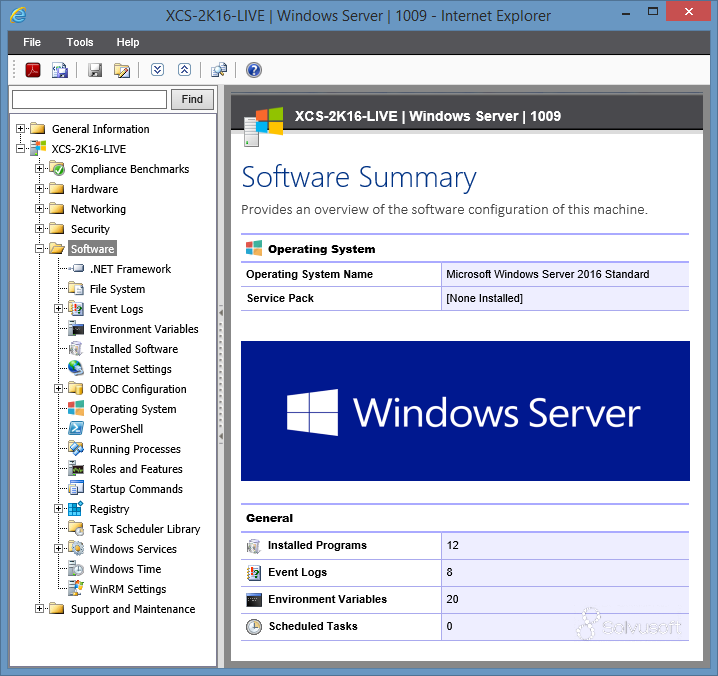This screenshot has height=676, width=718.
Task: Expand the Hardware node
Action: pyautogui.click(x=39, y=188)
